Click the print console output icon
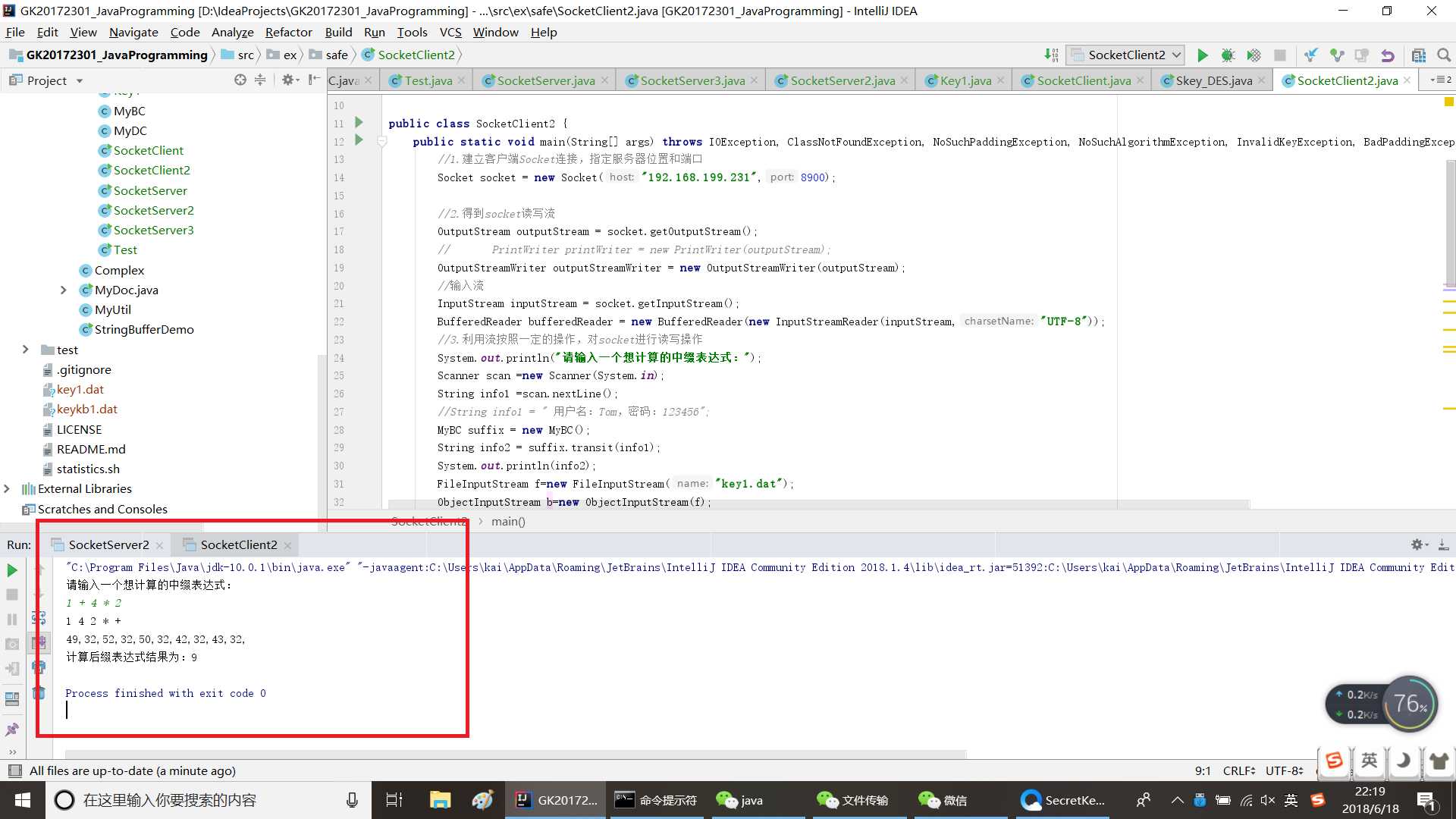The image size is (1456, 819). (39, 667)
